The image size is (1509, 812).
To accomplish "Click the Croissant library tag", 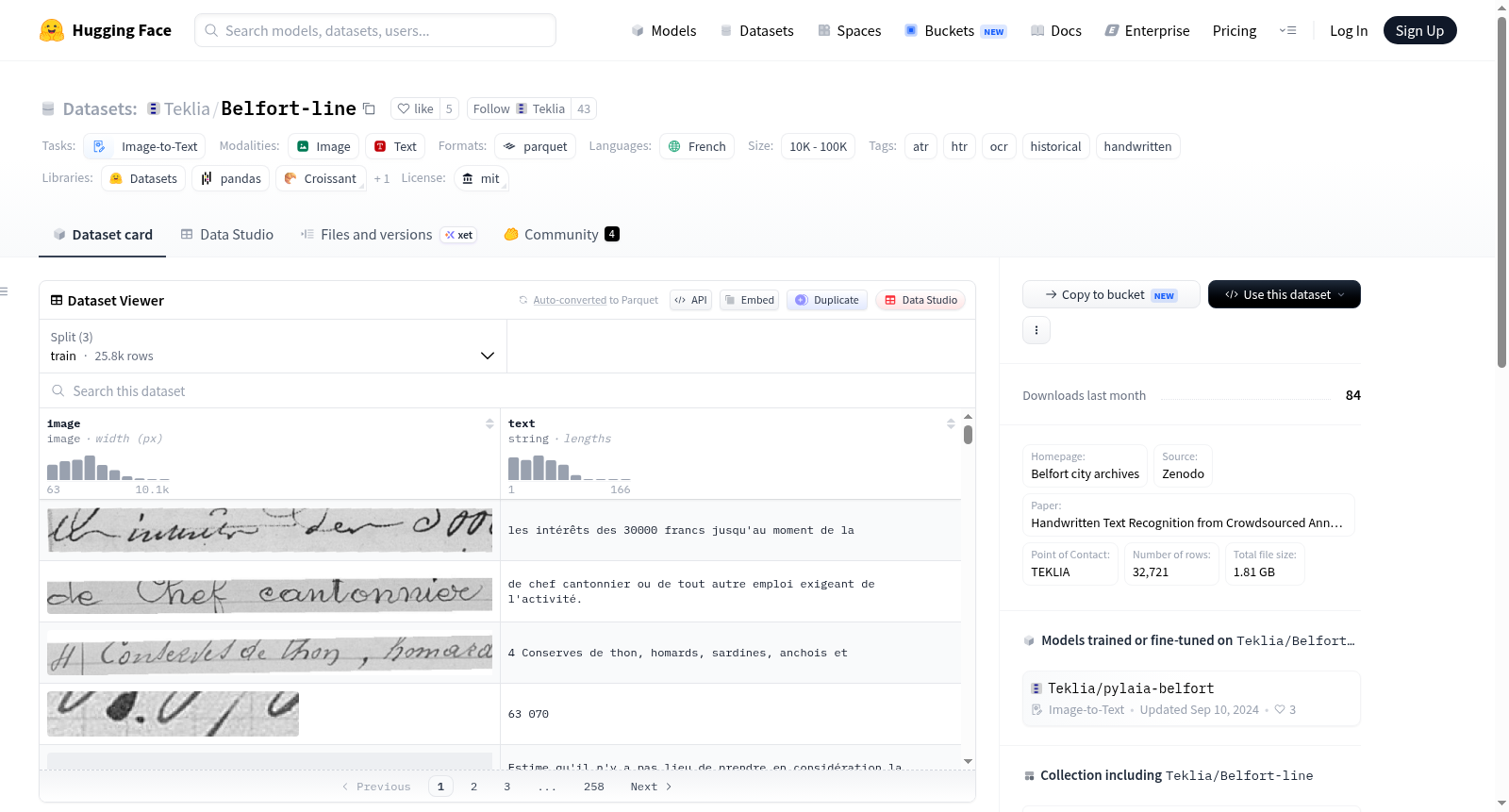I will pyautogui.click(x=320, y=178).
